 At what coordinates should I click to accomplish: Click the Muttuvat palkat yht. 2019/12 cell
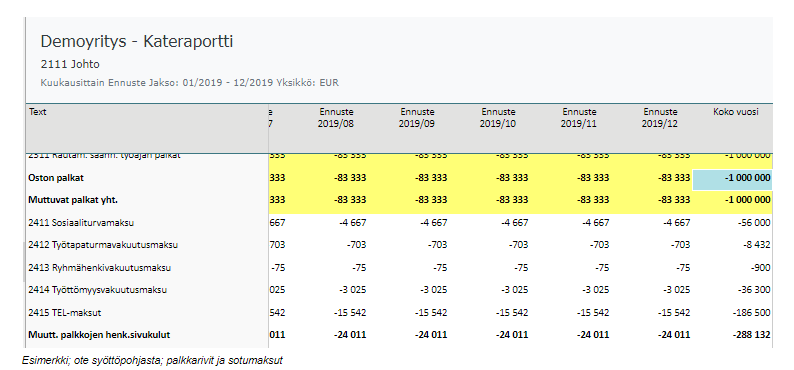653,200
